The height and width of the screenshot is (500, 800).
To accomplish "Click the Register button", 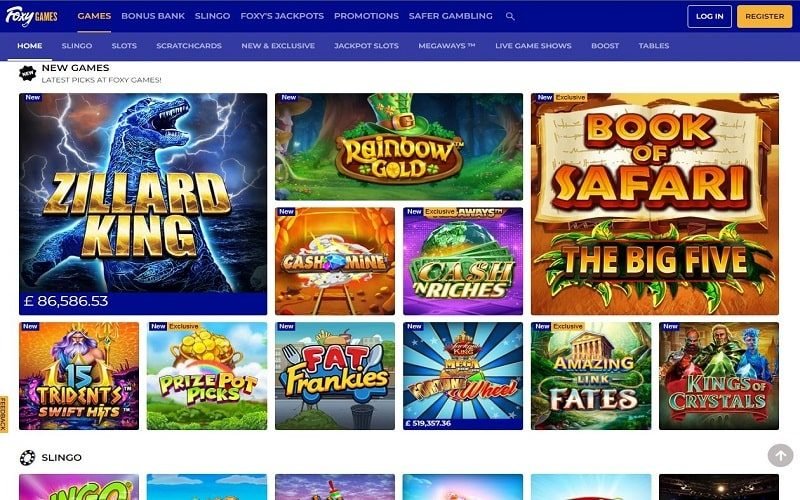I will coord(765,16).
